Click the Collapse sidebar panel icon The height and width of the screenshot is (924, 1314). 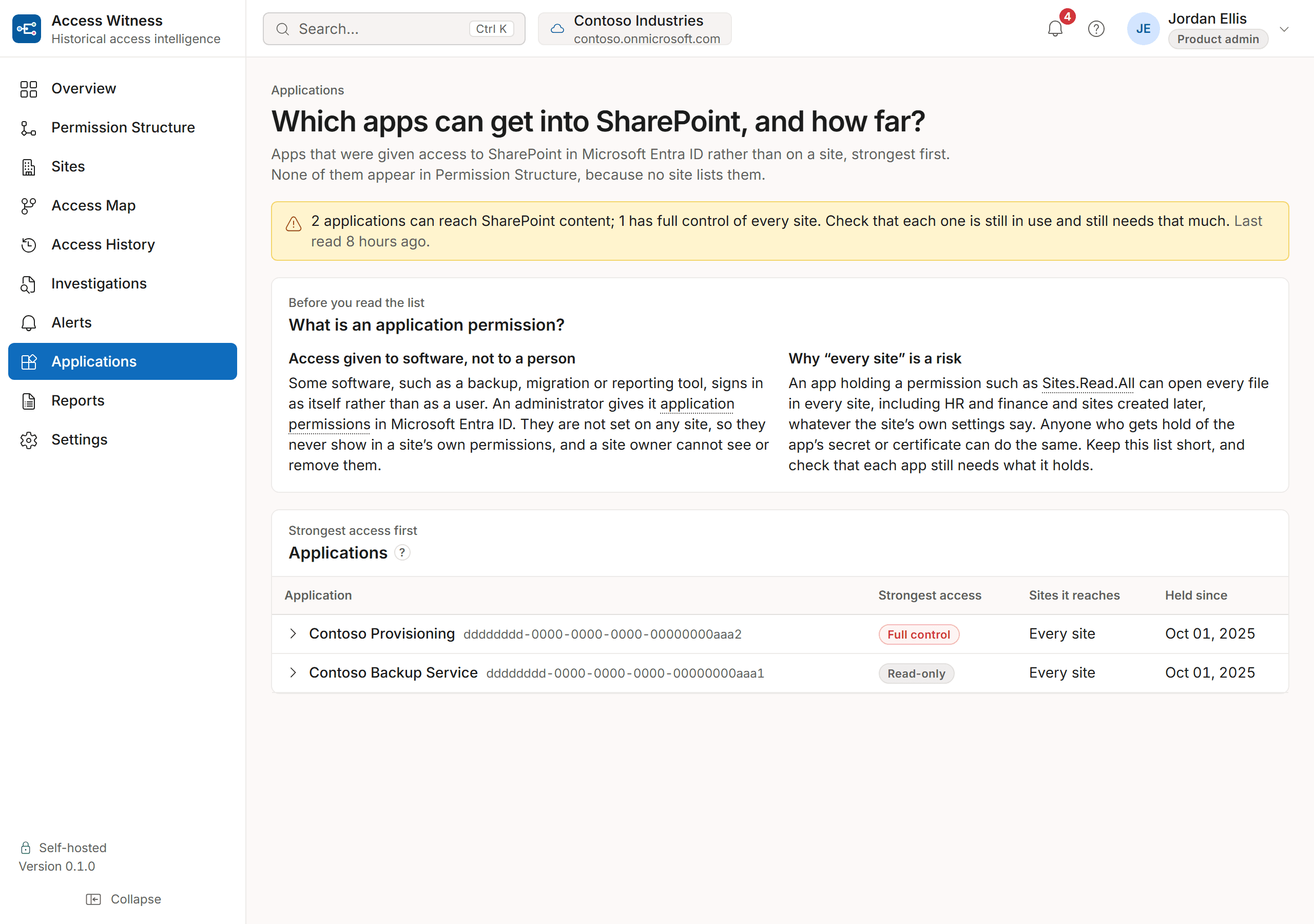(93, 899)
